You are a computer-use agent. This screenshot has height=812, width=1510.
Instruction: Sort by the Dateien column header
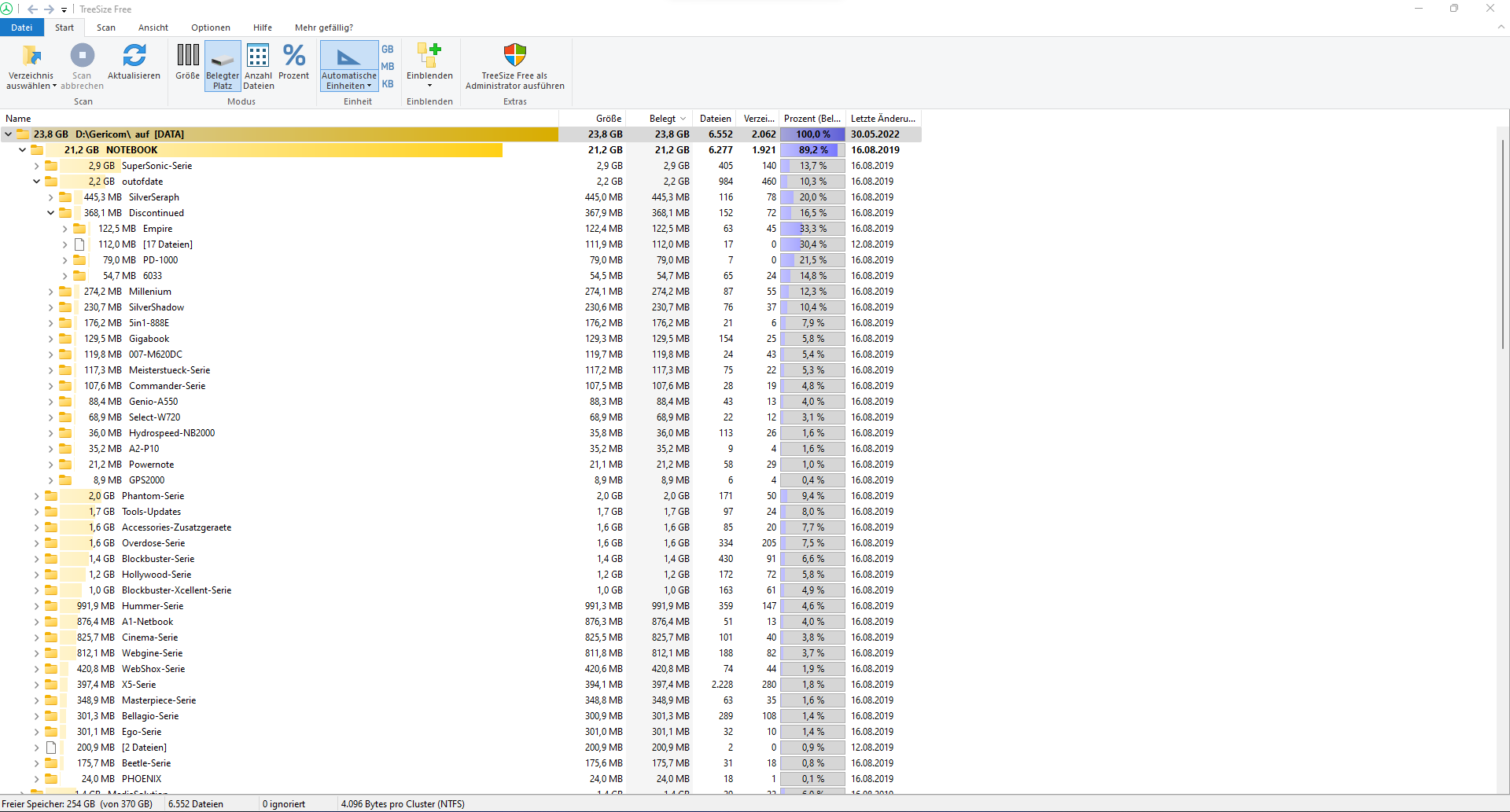[x=715, y=119]
